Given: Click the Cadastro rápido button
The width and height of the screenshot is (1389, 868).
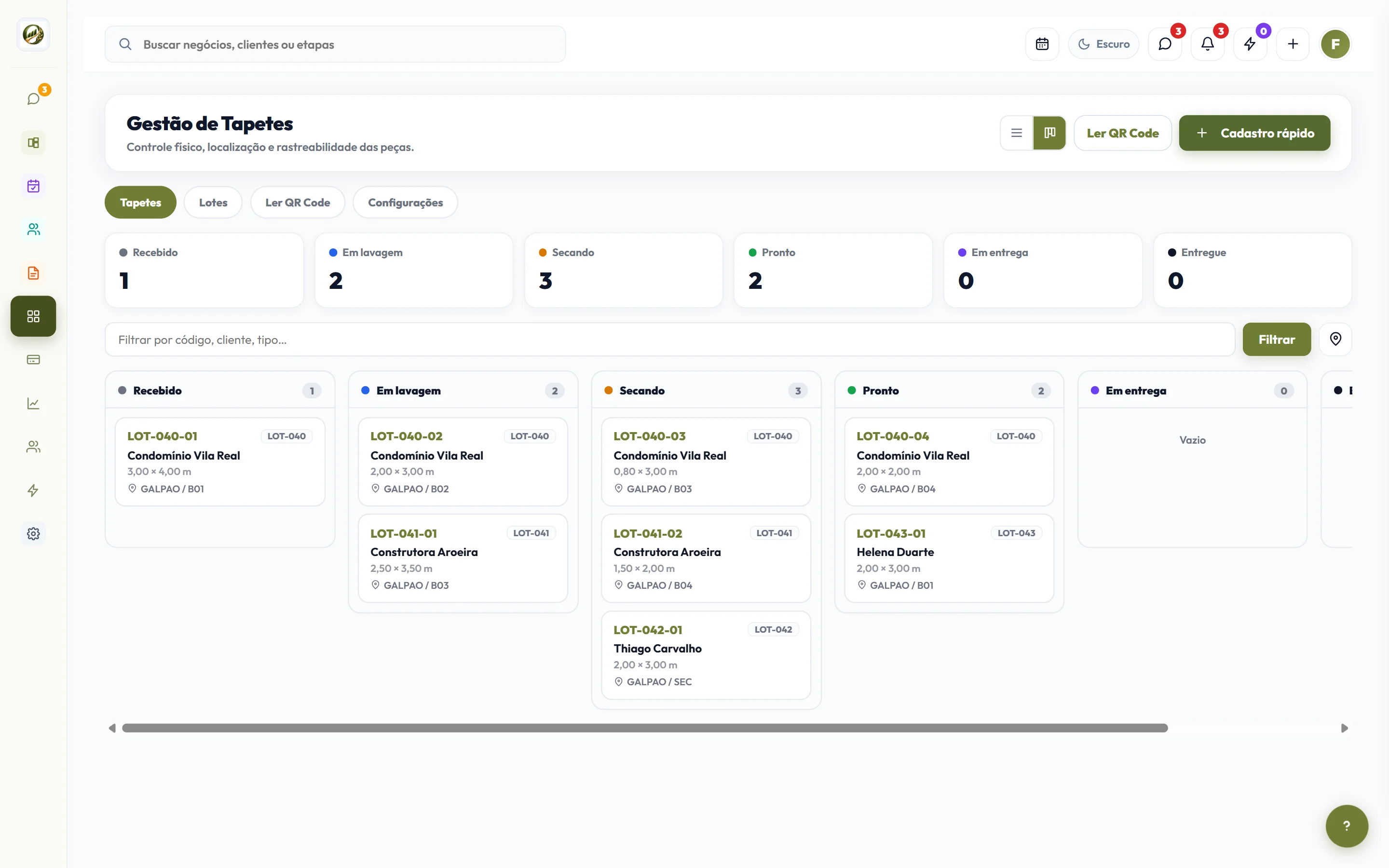Looking at the screenshot, I should pyautogui.click(x=1254, y=133).
